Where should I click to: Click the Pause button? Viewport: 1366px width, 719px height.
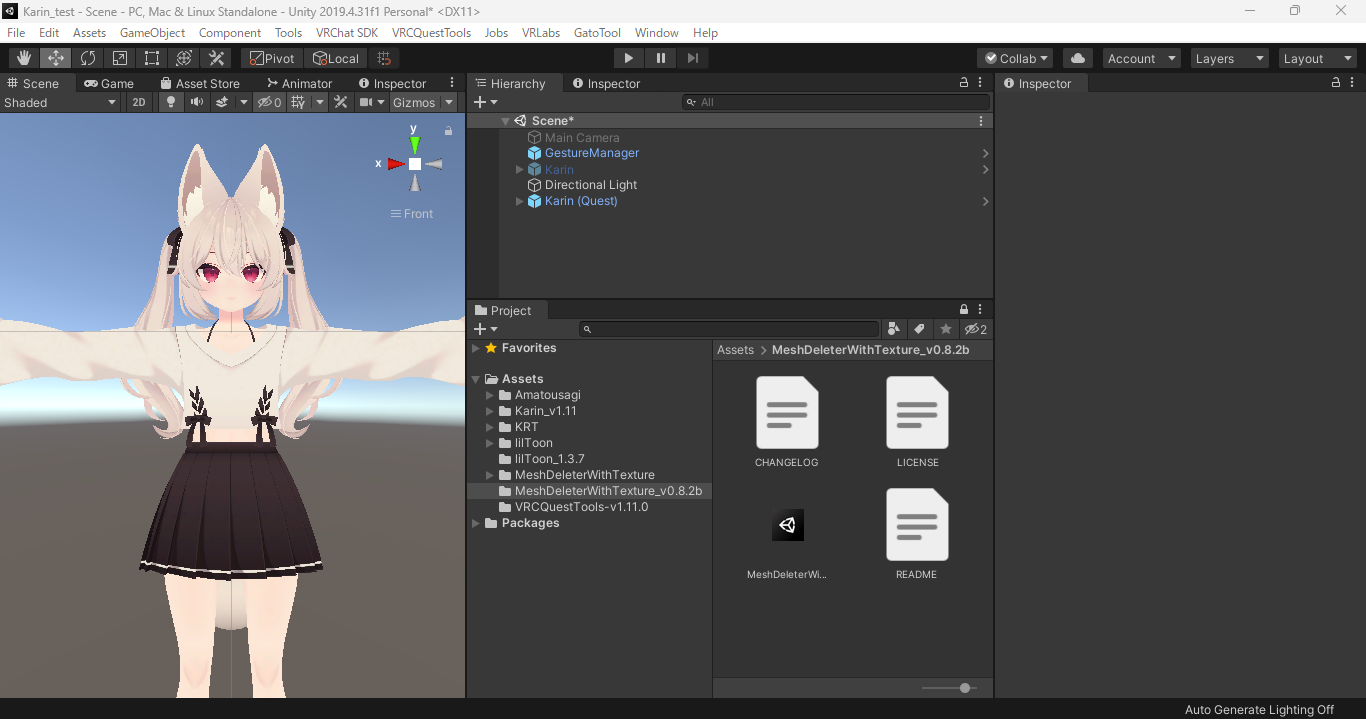660,59
